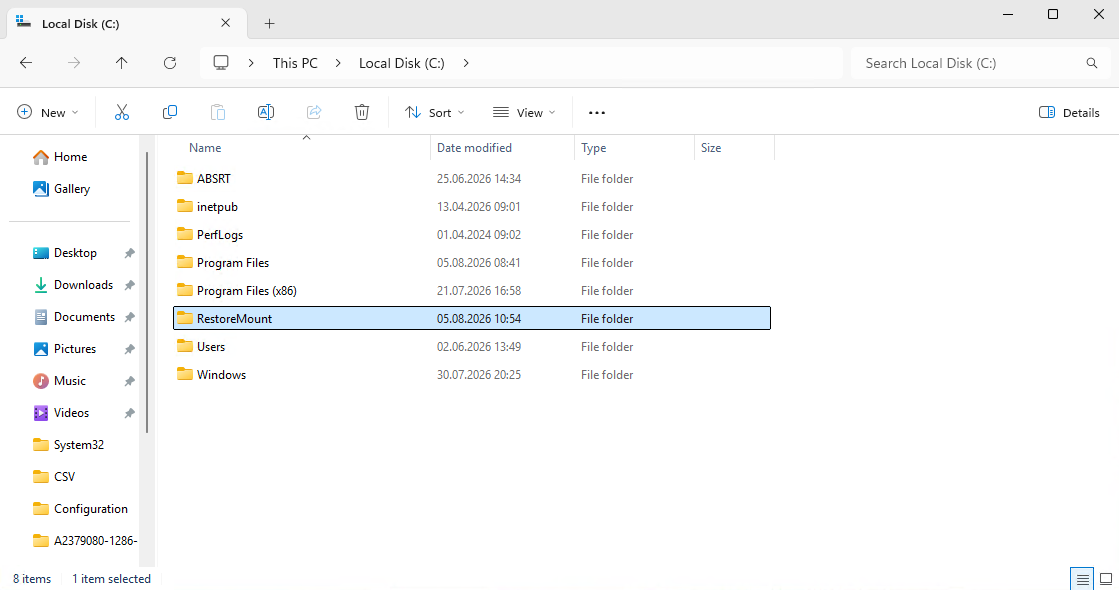Image resolution: width=1119 pixels, height=590 pixels.
Task: Unpin Pictures using its pin icon
Action: 129,349
